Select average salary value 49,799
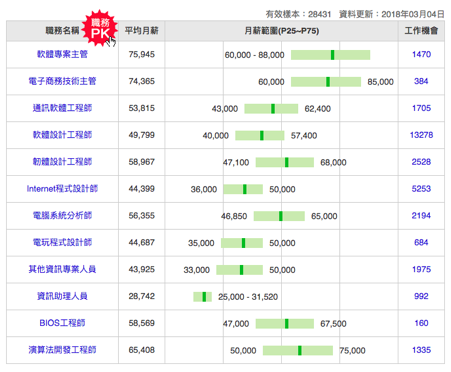This screenshot has height=372, width=451. coord(142,135)
